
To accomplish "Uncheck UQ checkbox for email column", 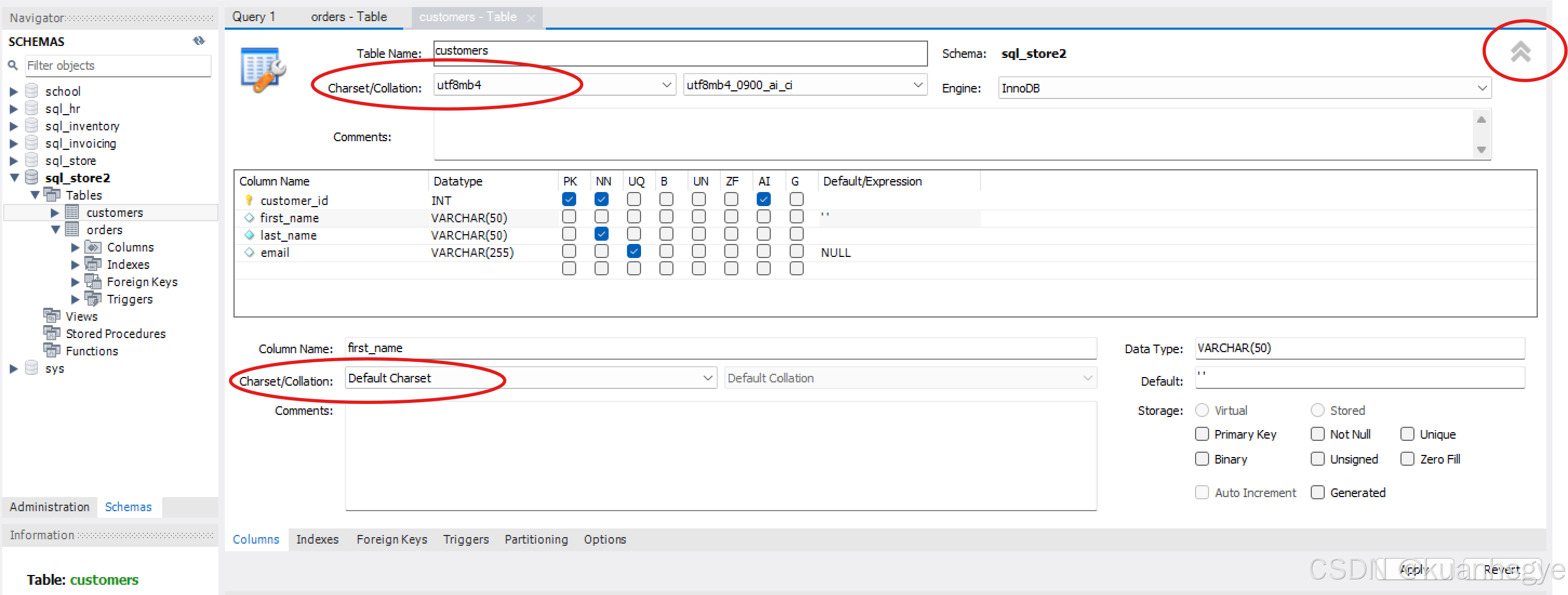I will tap(633, 252).
